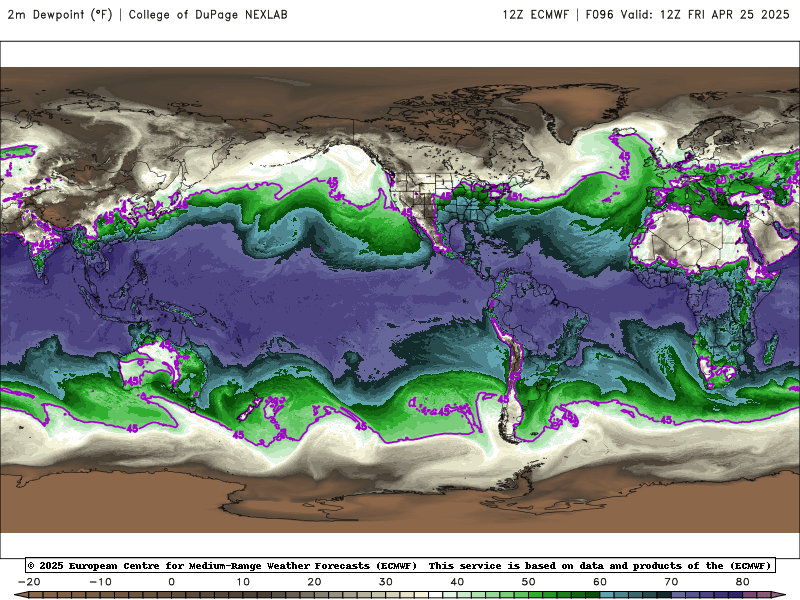Click the ECMWF copyright notice banner
The width and height of the screenshot is (800, 600).
(400, 565)
